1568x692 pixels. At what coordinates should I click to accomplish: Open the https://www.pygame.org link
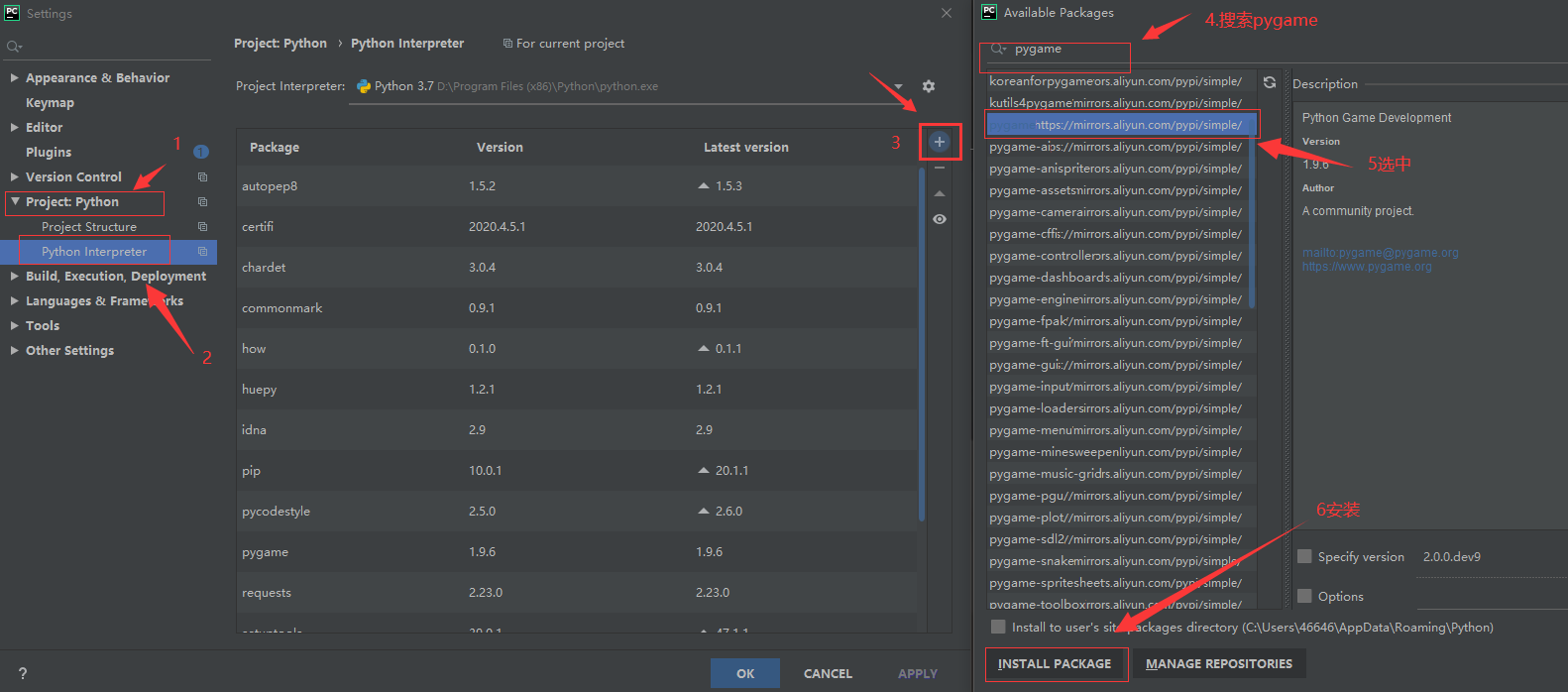[x=1367, y=267]
